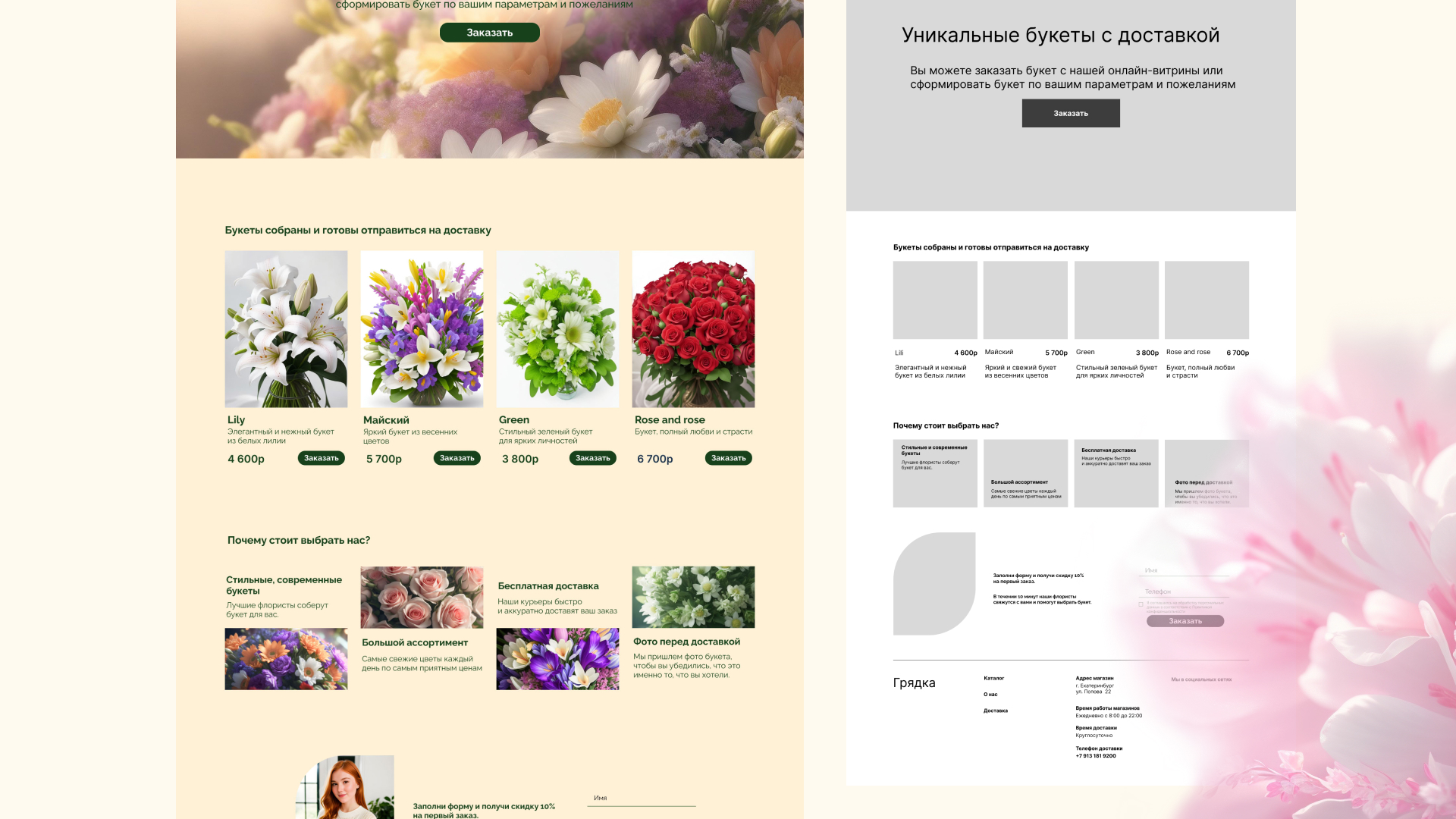Open the Каталог footer link
The width and height of the screenshot is (1456, 819).
(x=993, y=678)
